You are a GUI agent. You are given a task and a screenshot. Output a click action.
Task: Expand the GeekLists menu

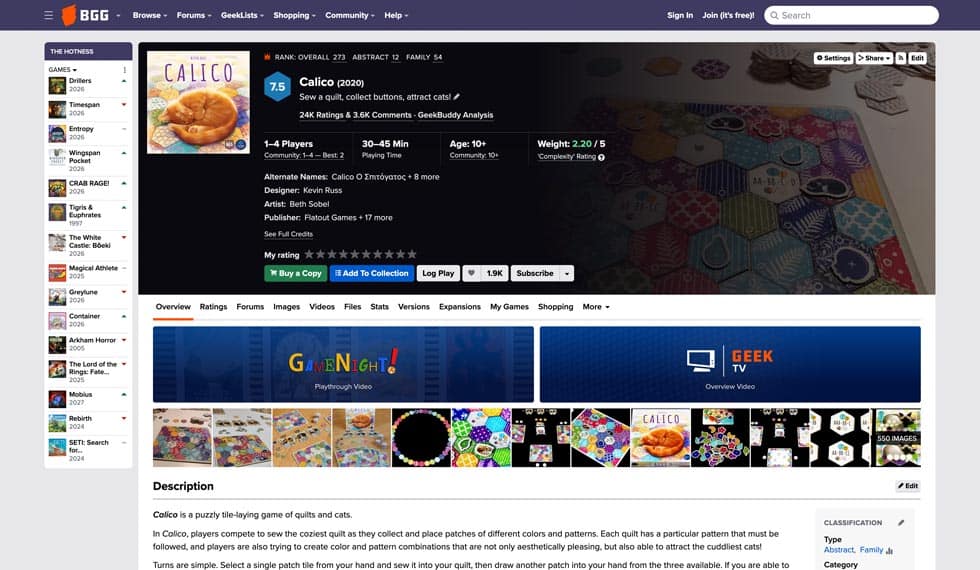click(x=242, y=15)
